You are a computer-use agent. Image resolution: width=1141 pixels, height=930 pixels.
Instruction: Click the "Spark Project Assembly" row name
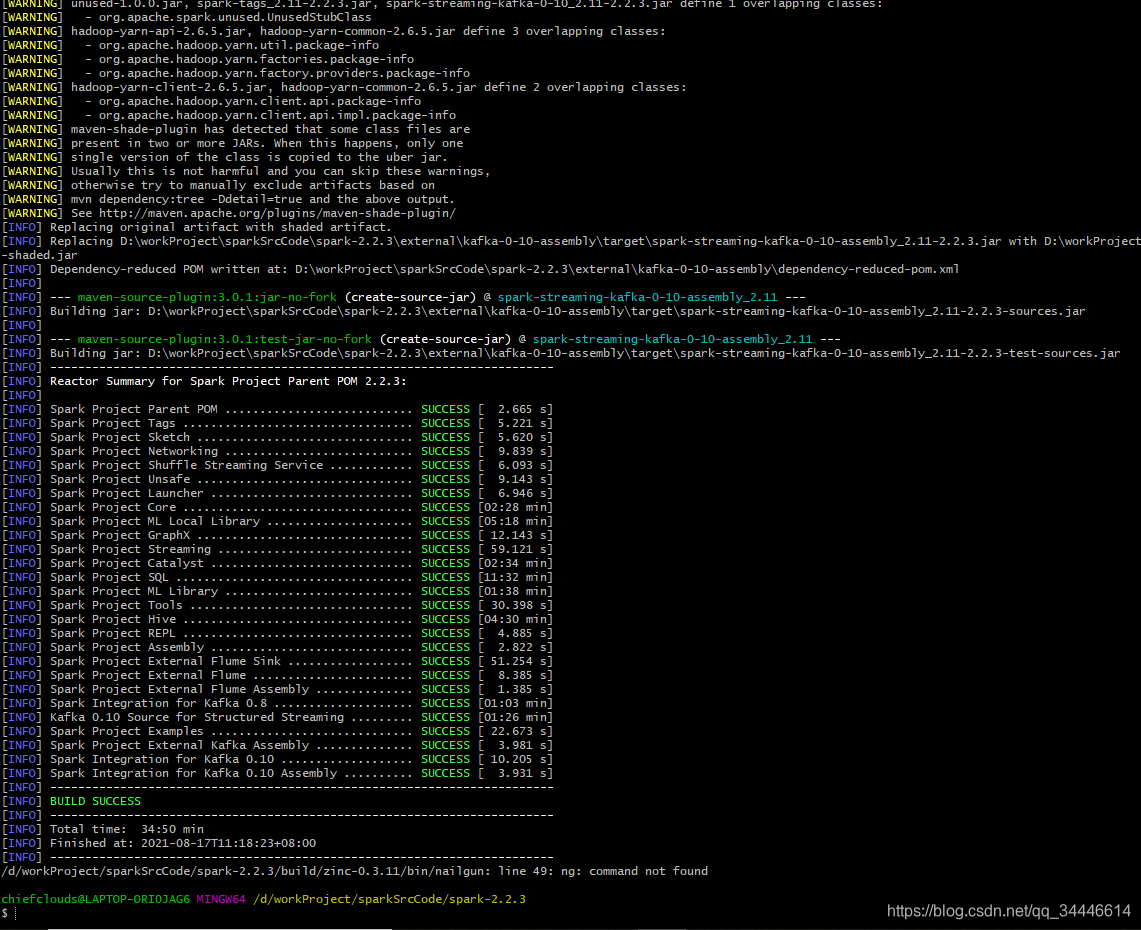pyautogui.click(x=127, y=647)
